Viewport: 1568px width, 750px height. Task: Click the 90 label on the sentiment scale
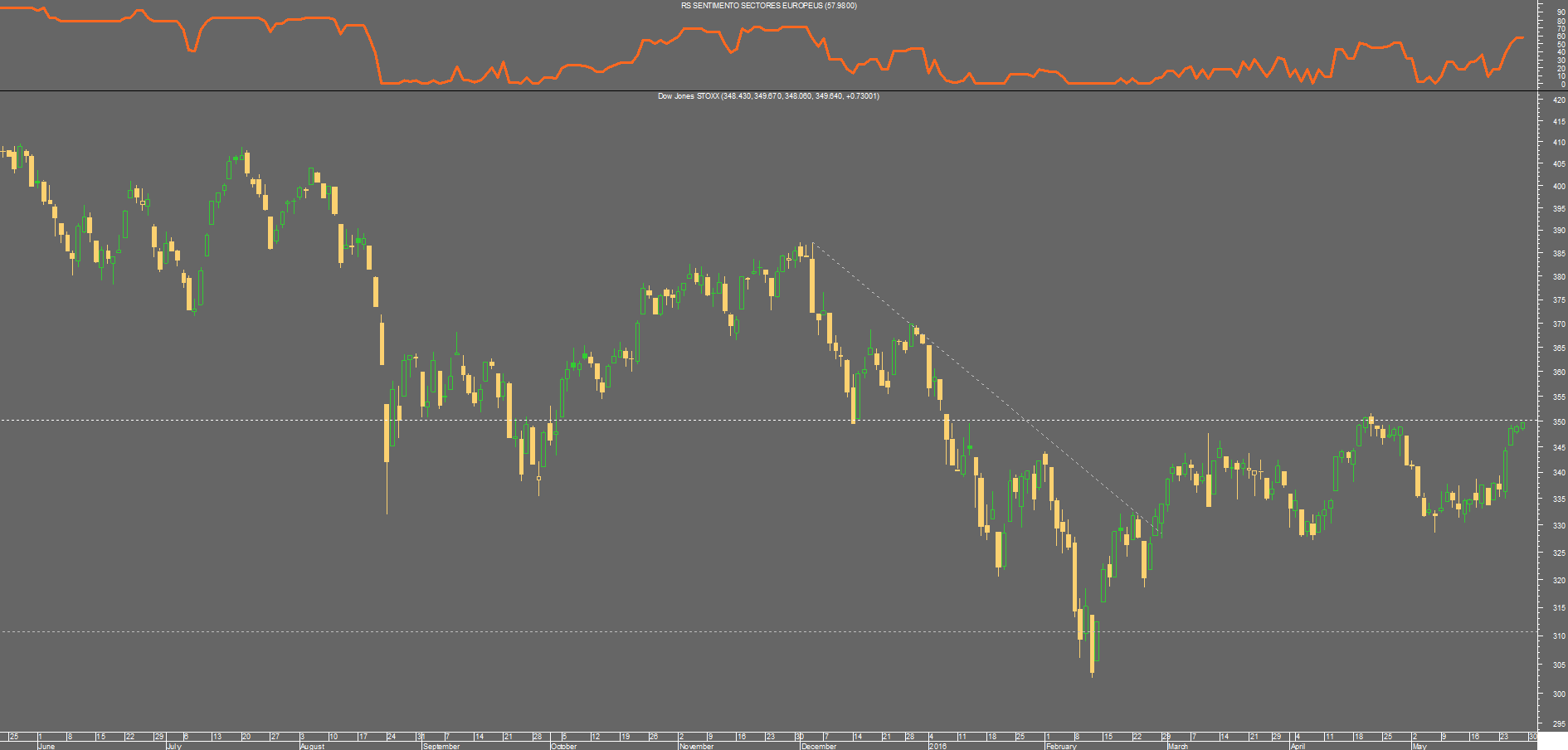click(x=1561, y=13)
